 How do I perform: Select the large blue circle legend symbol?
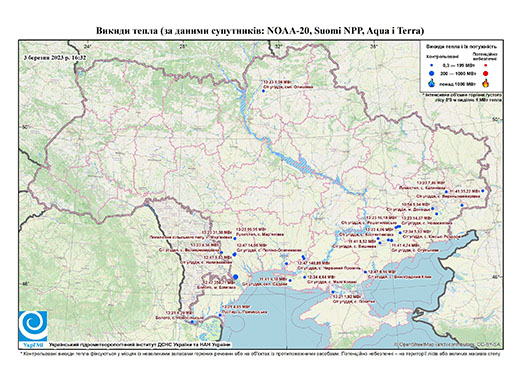coord(432,73)
